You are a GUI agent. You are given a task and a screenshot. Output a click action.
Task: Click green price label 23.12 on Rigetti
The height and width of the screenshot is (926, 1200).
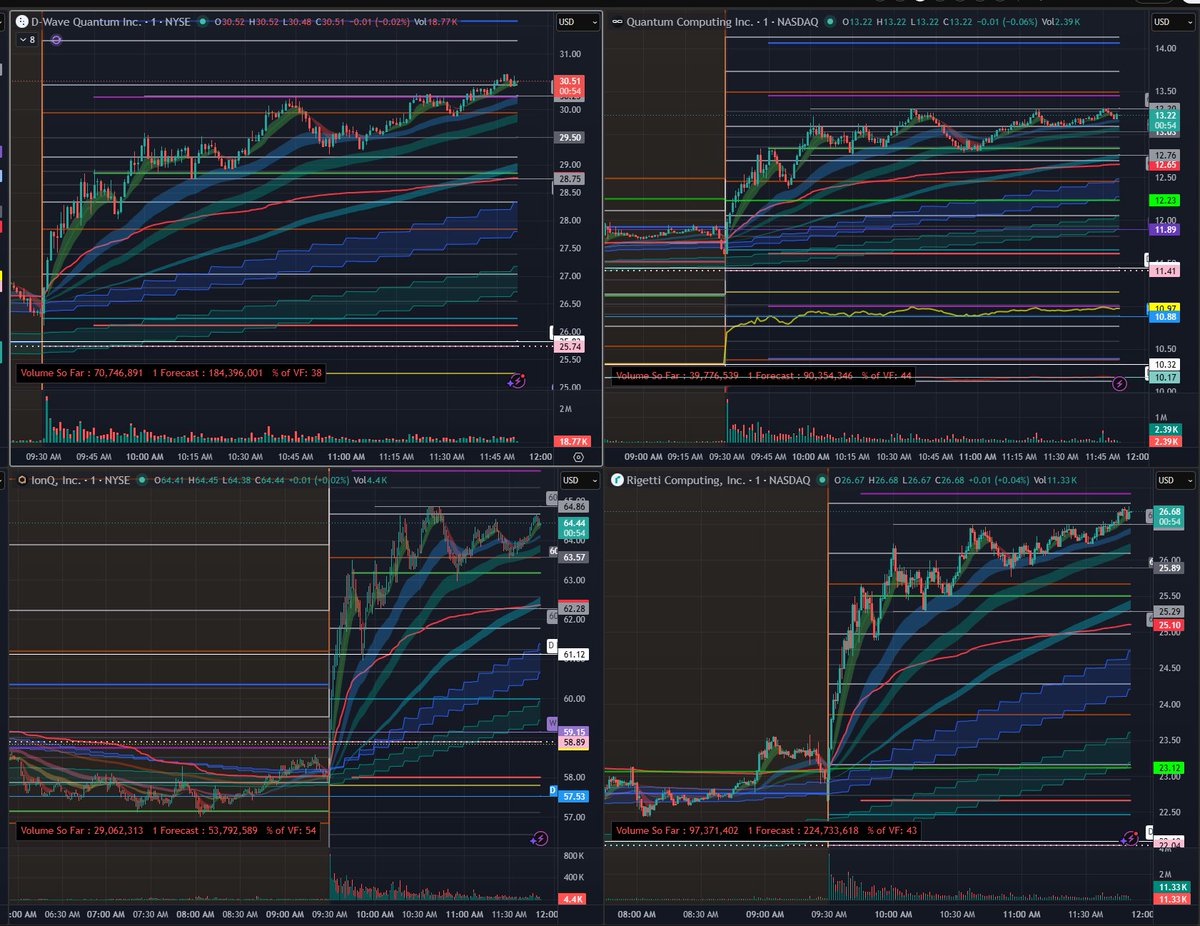pos(1171,768)
